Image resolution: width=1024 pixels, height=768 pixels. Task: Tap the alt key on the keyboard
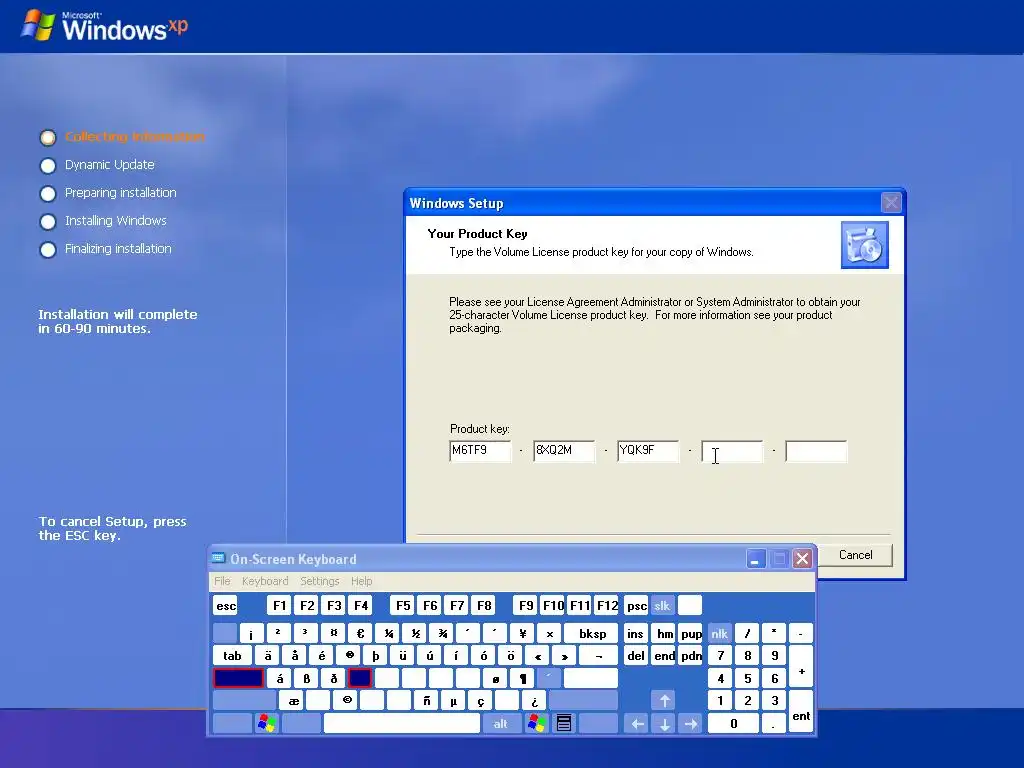point(500,724)
